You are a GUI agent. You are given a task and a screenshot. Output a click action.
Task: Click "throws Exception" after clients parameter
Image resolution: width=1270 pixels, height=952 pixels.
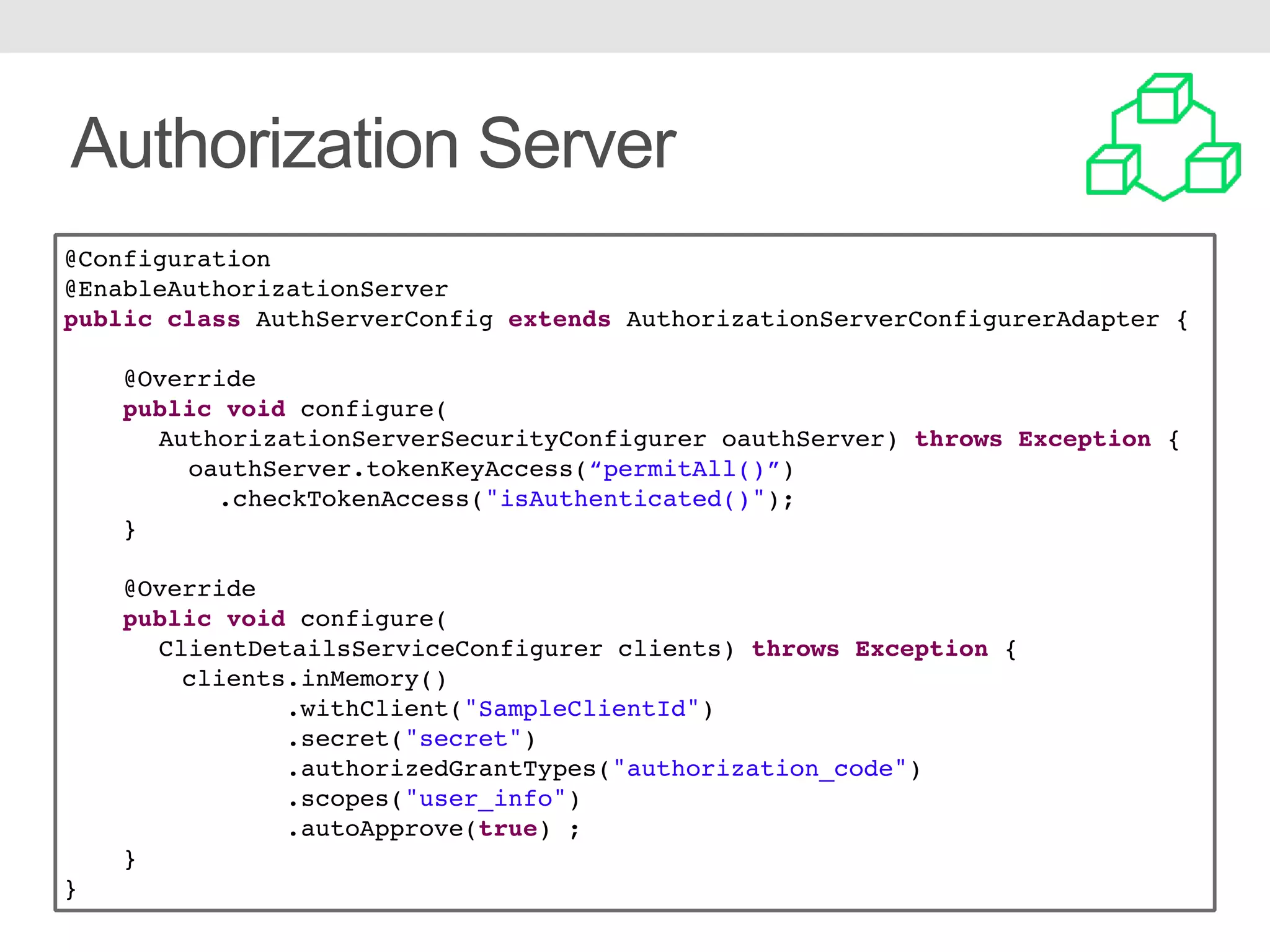click(869, 649)
